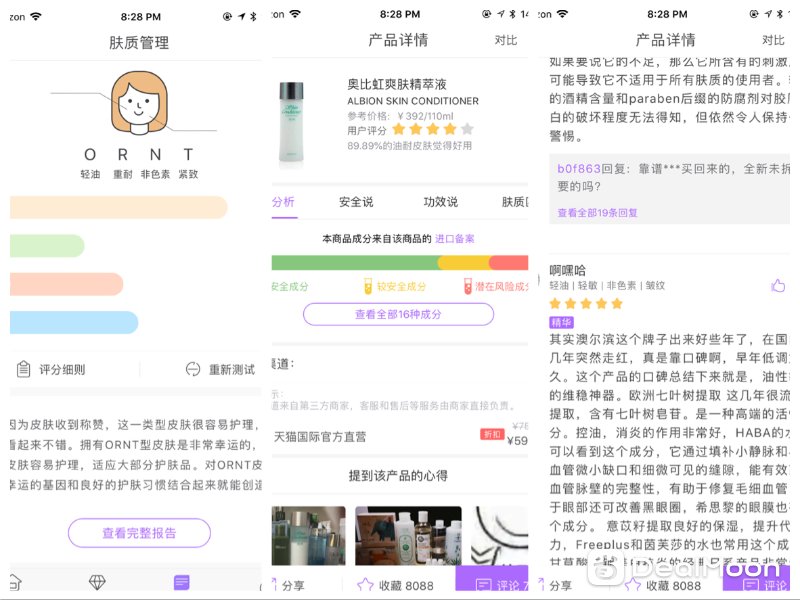
Task: Select the letter O 轻油 label
Action: point(90,163)
